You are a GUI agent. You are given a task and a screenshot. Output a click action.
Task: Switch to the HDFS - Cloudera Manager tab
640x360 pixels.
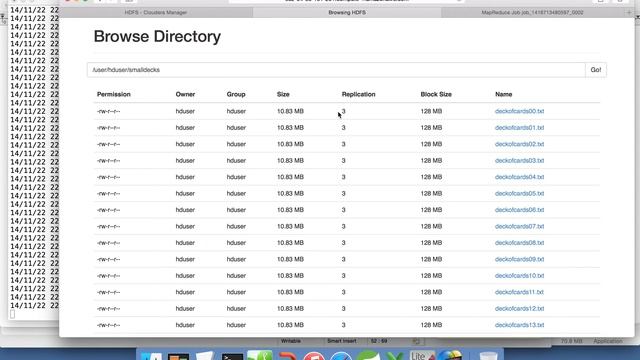pos(156,13)
